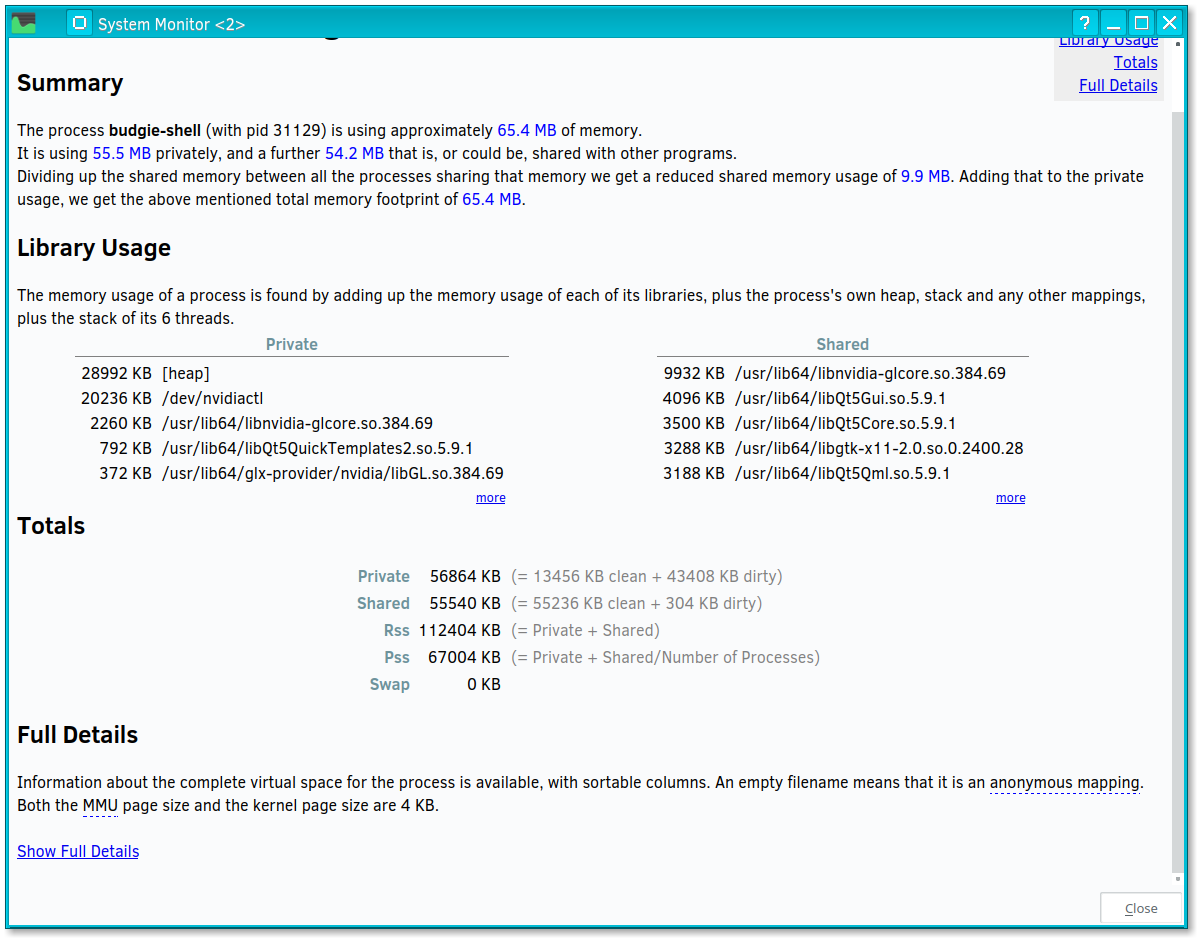This screenshot has width=1197, height=938.
Task: Click the Full Details section heading
Action: [x=78, y=735]
